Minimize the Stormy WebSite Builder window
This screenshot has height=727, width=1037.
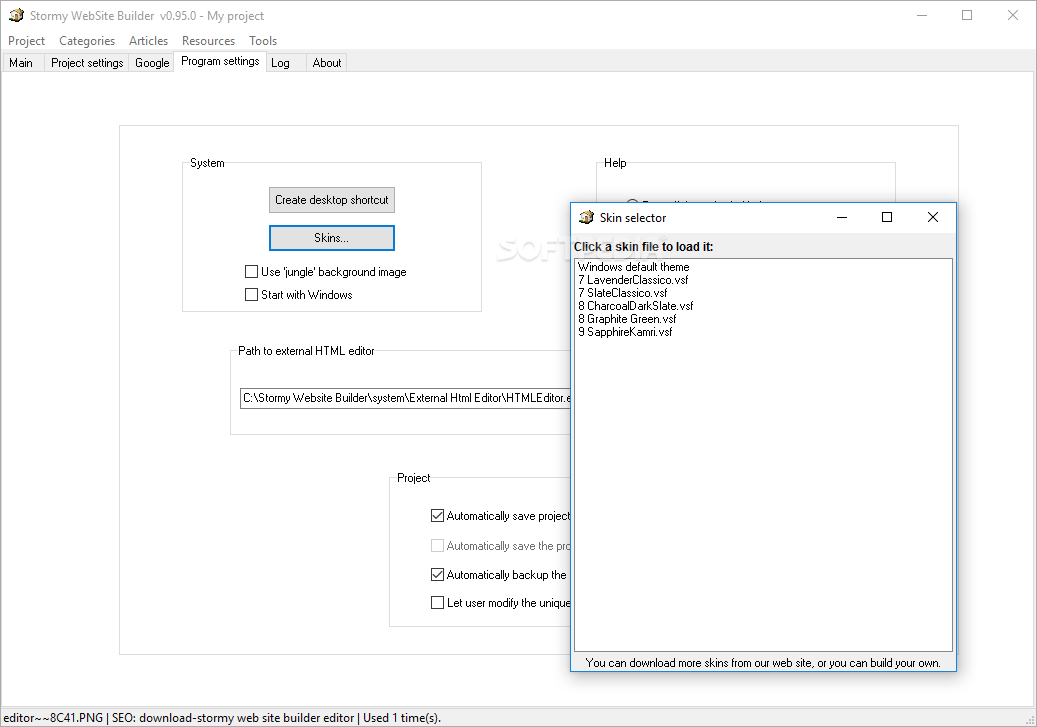coord(922,15)
